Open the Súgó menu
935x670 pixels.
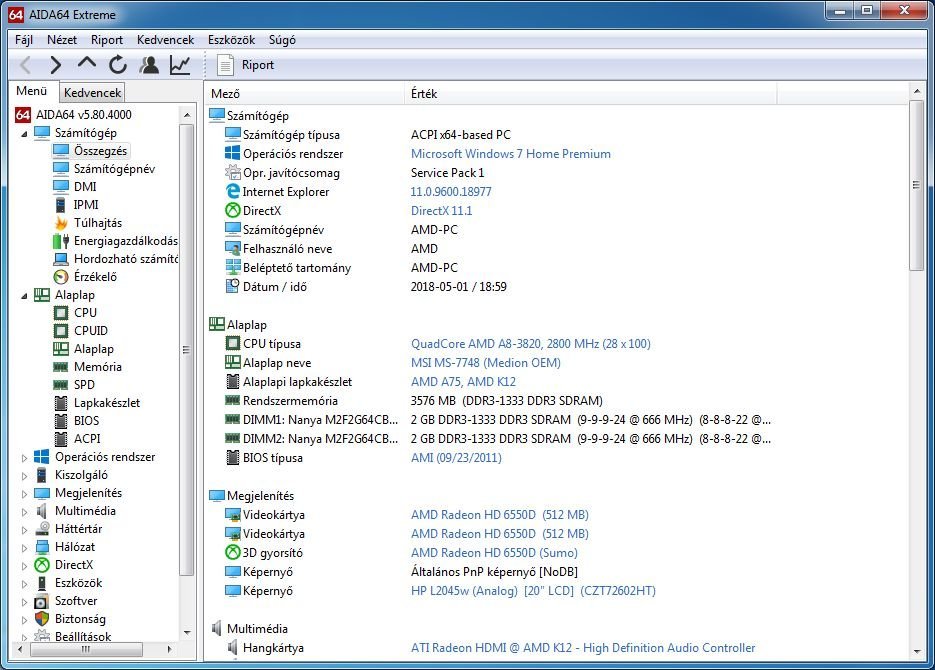[282, 40]
